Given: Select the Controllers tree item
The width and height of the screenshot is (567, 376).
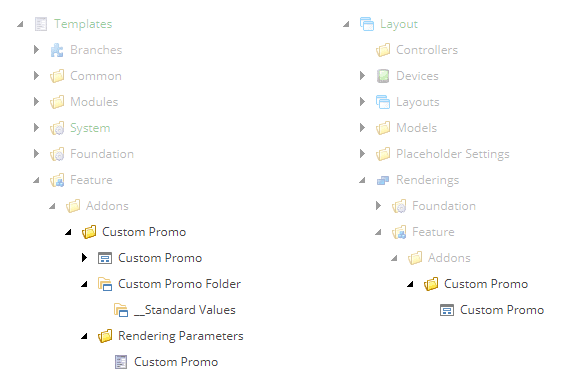Looking at the screenshot, I should (x=427, y=50).
